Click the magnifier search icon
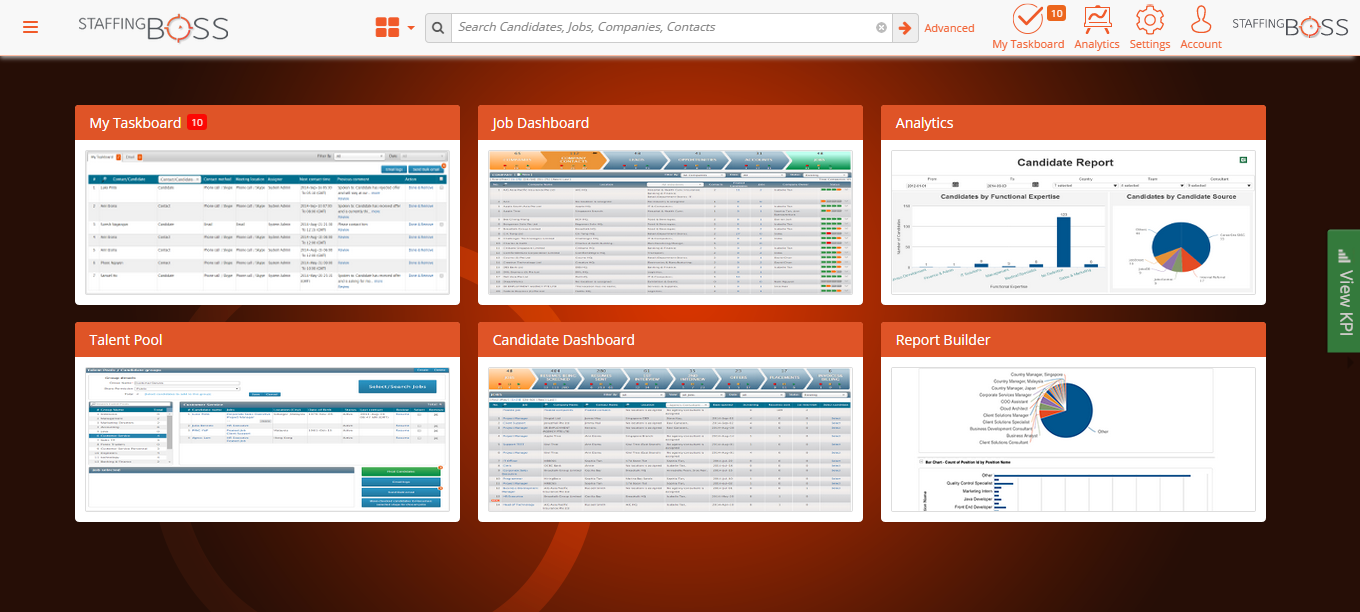The width and height of the screenshot is (1360, 612). click(x=438, y=28)
